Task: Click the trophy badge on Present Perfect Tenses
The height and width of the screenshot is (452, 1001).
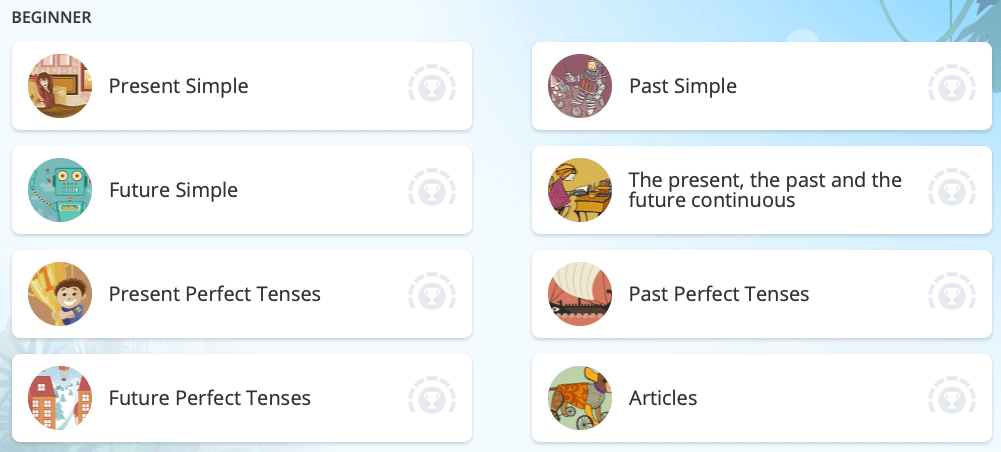Action: [x=432, y=294]
